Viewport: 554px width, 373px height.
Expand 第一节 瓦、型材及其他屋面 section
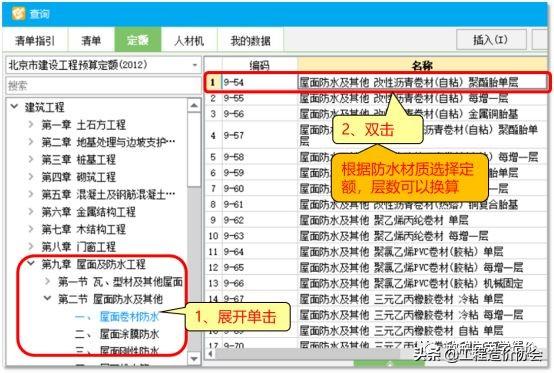(x=47, y=281)
